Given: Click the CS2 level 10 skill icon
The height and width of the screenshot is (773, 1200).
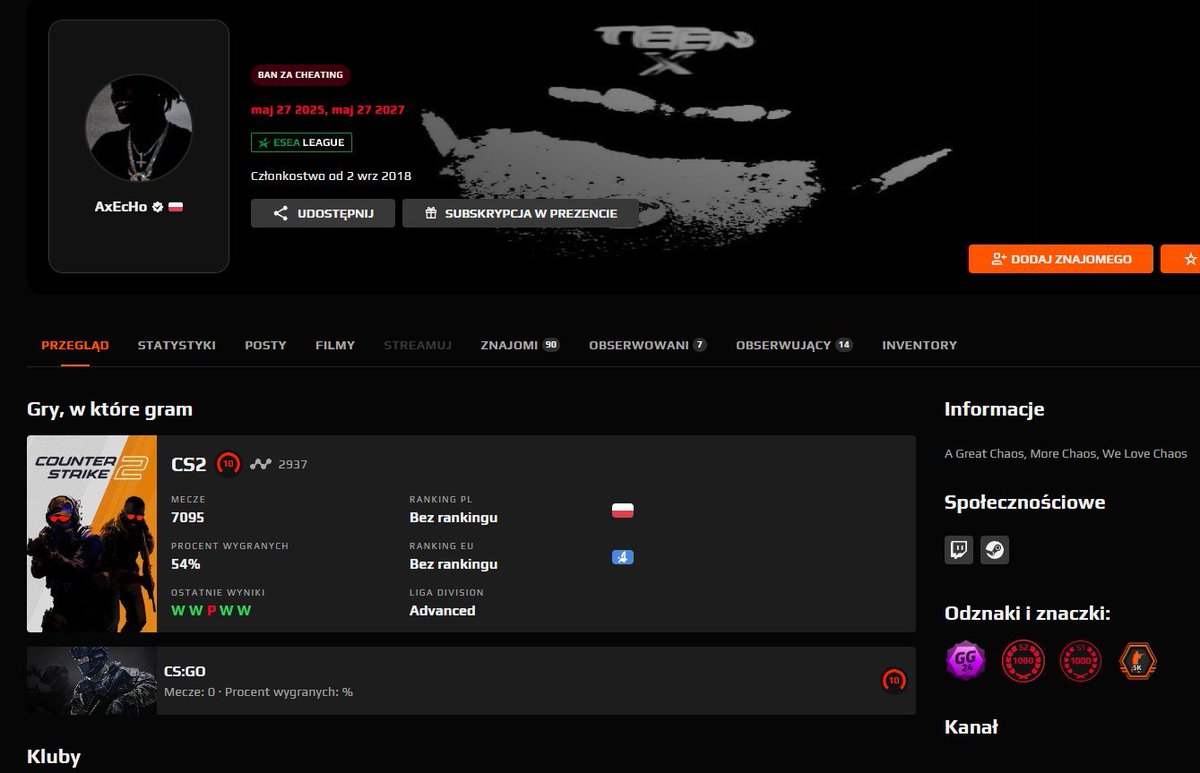Looking at the screenshot, I should pos(229,464).
